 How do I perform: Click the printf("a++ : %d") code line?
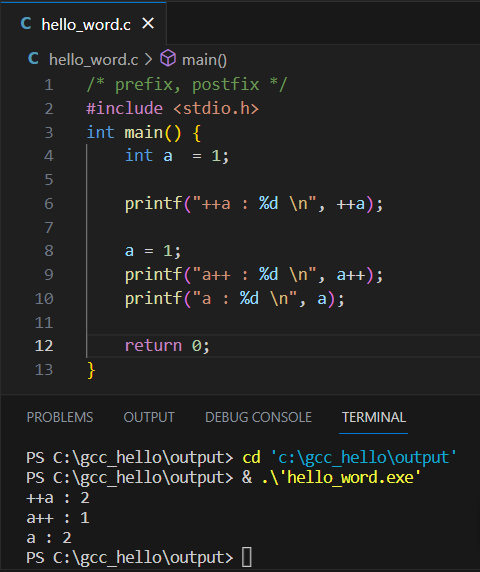point(254,275)
